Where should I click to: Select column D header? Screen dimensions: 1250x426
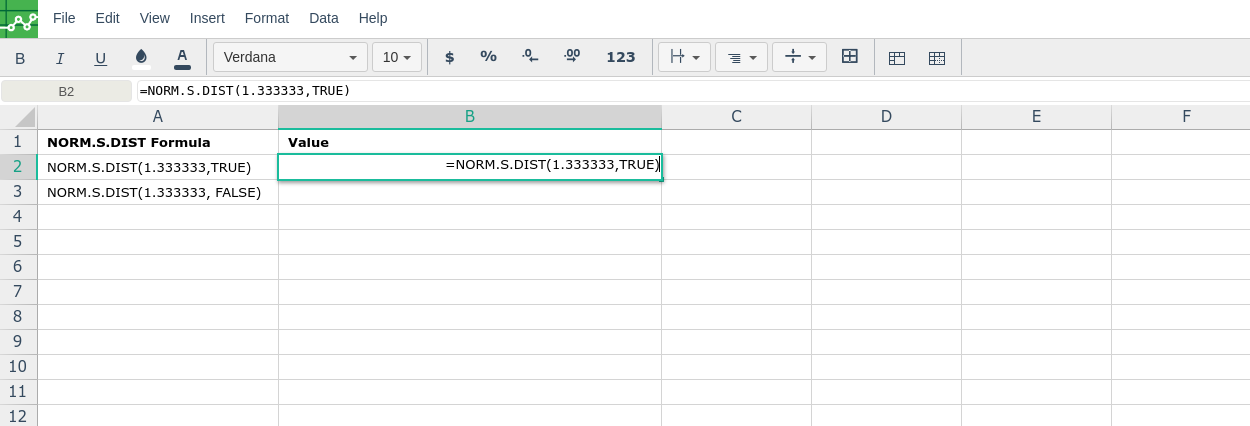coord(886,117)
